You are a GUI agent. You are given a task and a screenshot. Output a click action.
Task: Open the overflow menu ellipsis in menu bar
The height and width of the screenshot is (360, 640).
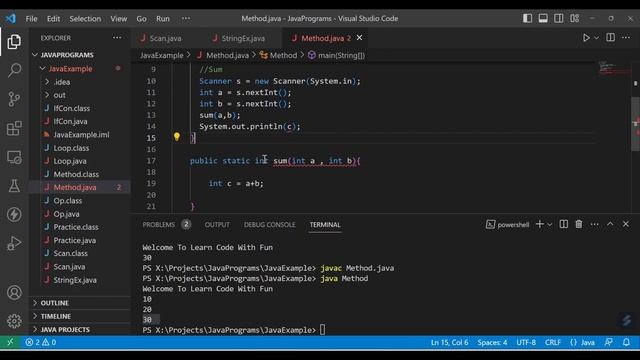click(x=186, y=18)
